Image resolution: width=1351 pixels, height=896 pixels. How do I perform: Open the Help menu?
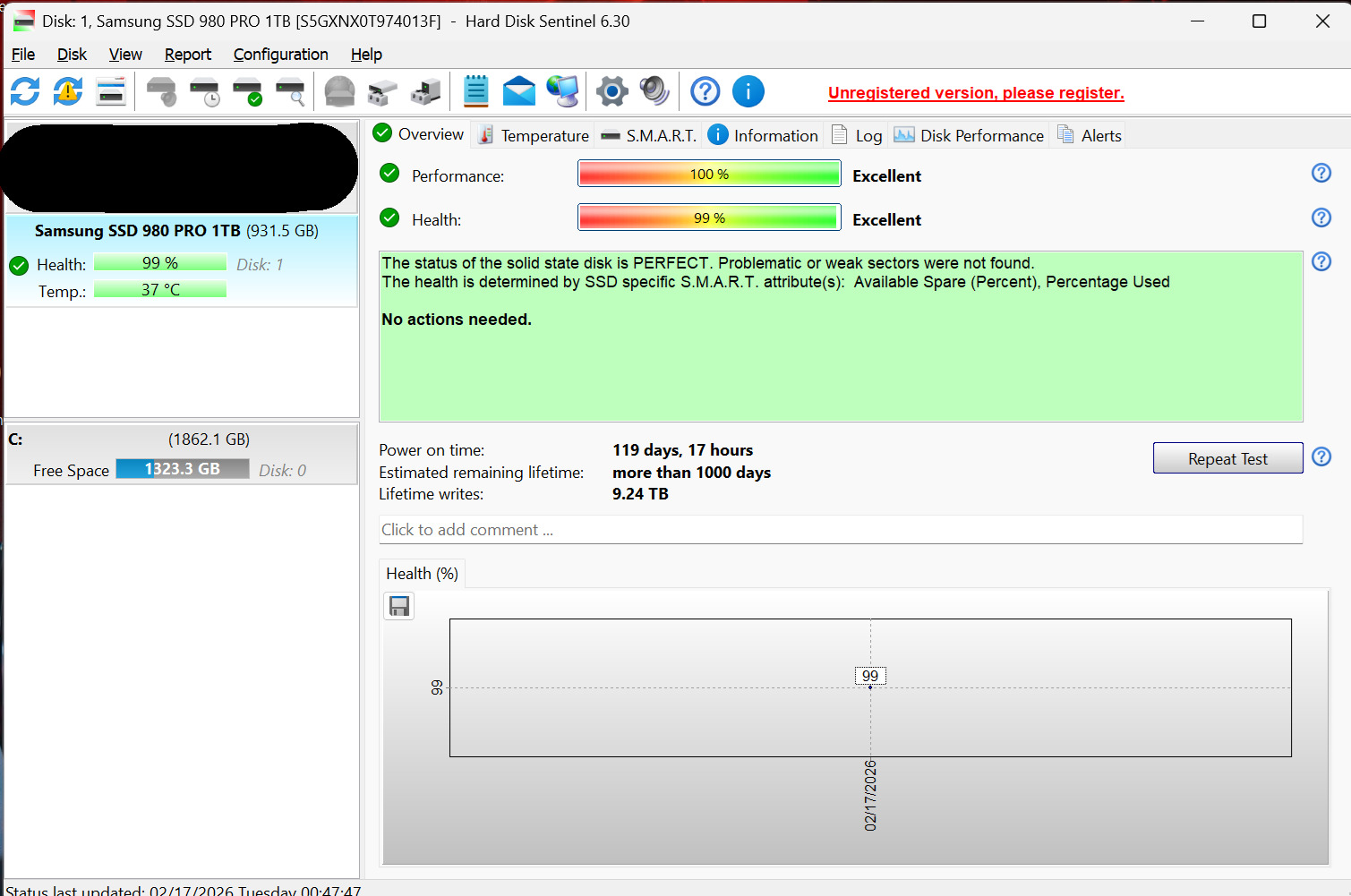point(366,55)
